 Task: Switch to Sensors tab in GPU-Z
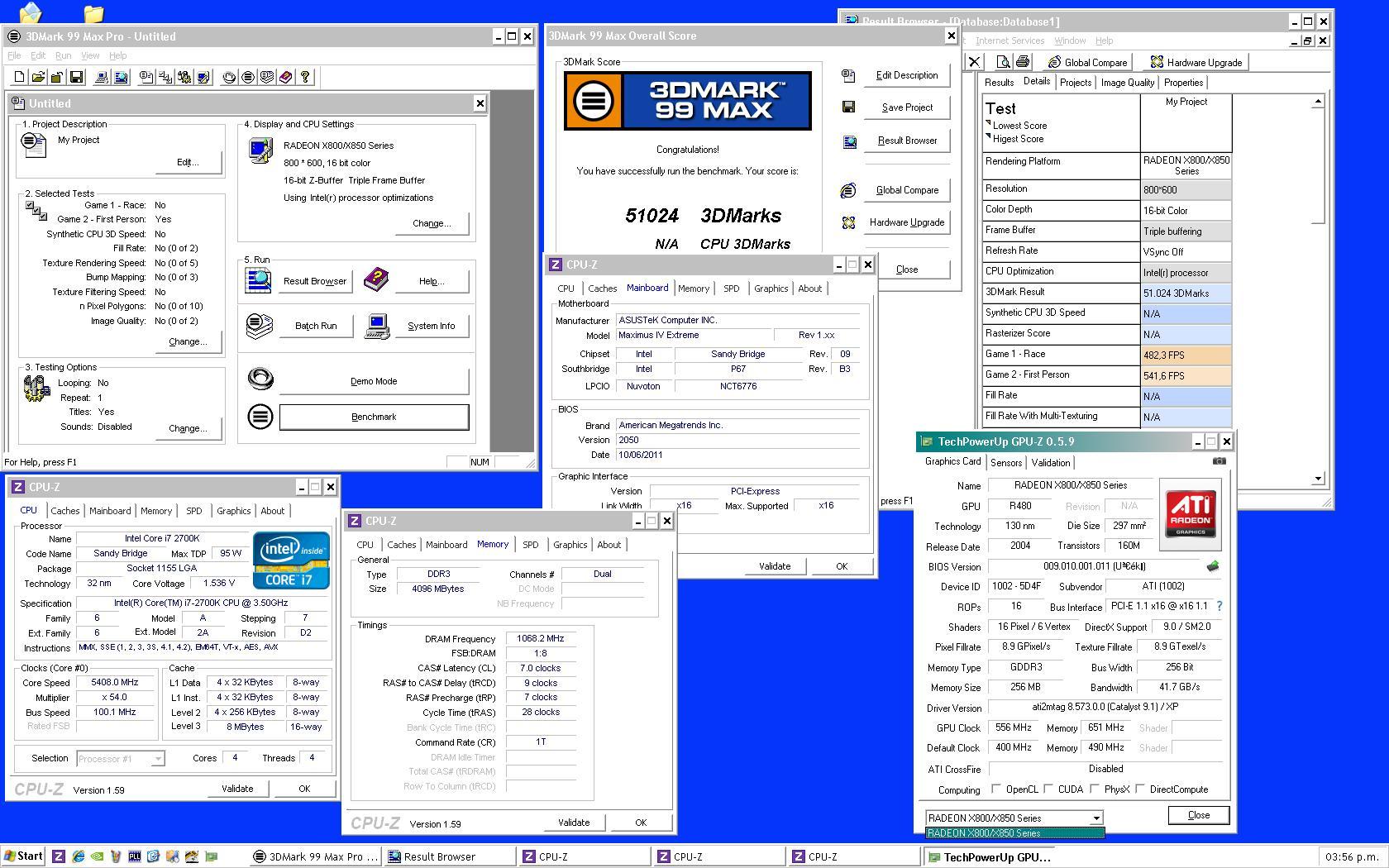[1006, 463]
